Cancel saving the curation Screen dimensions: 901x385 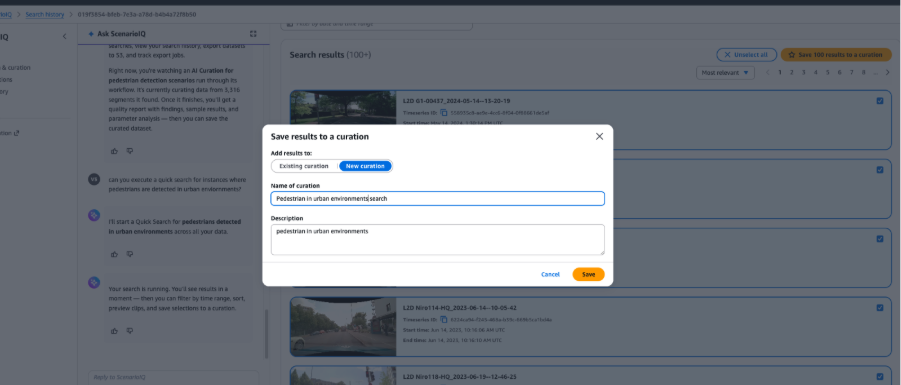point(550,274)
